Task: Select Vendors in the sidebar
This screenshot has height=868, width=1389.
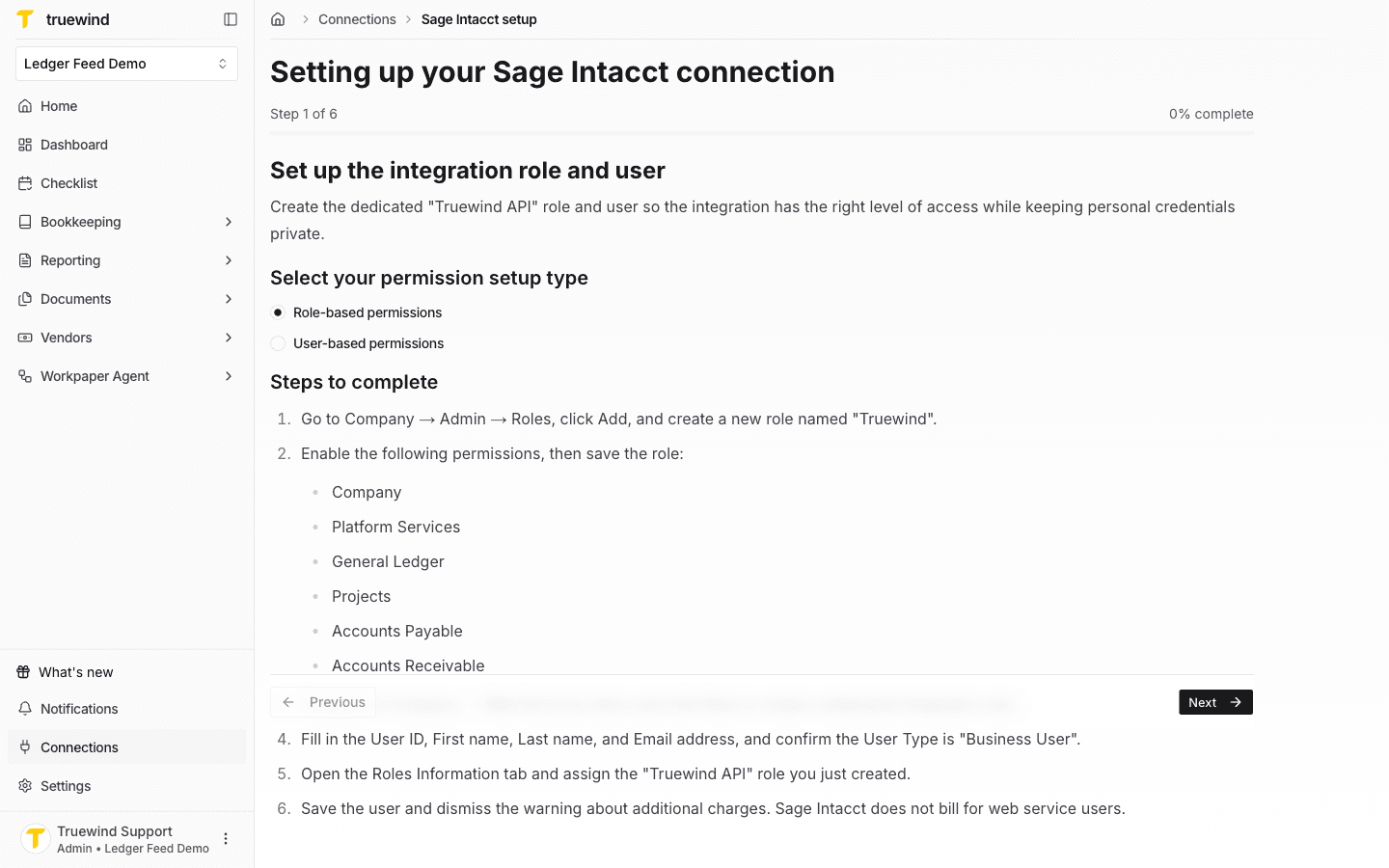Action: coord(68,338)
